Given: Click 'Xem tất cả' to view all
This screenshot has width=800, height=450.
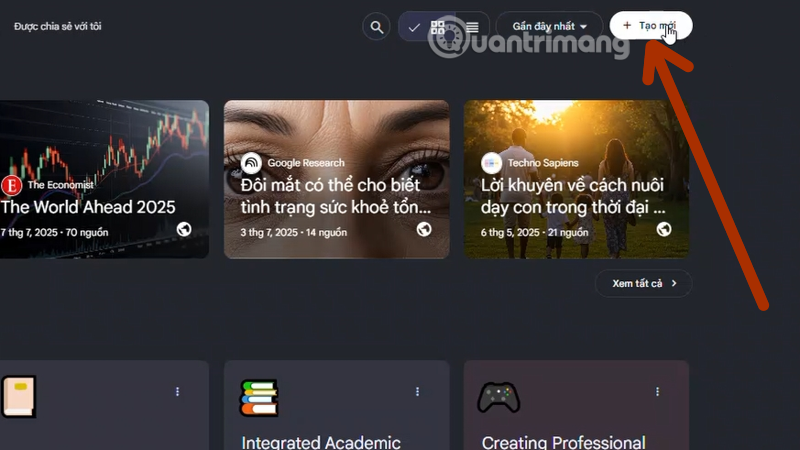Looking at the screenshot, I should (643, 283).
